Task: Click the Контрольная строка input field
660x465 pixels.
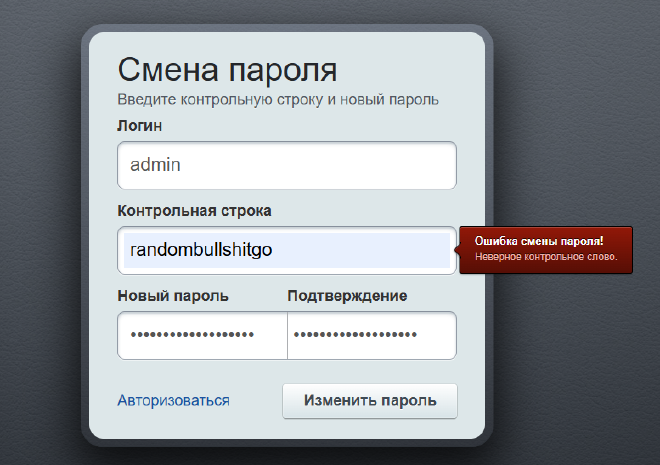Action: coord(287,250)
